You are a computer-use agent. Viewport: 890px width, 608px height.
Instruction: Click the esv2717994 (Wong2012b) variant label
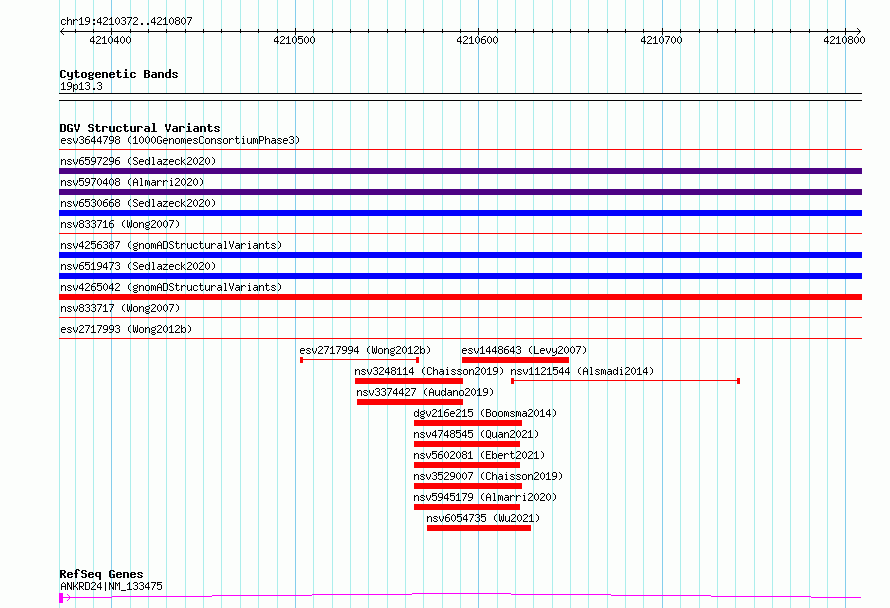(x=365, y=350)
